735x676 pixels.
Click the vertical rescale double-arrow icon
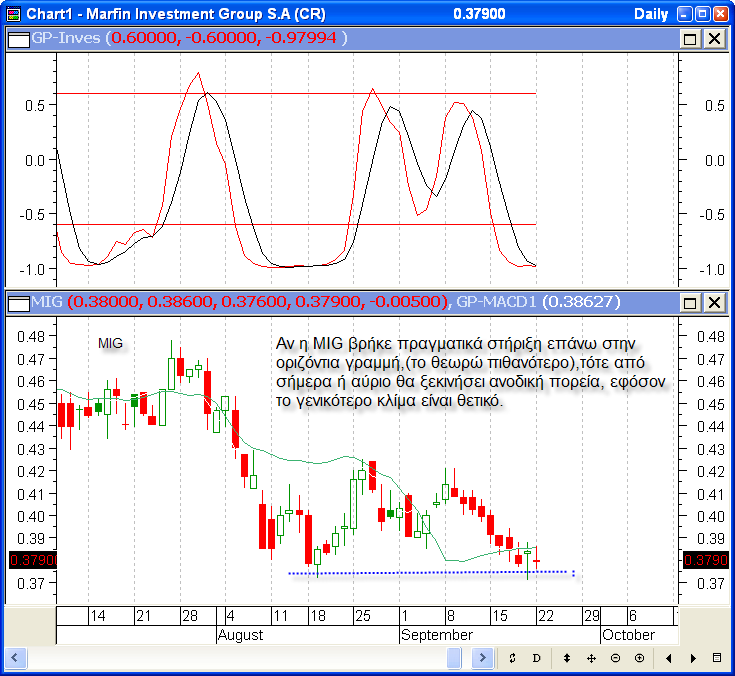[x=567, y=658]
